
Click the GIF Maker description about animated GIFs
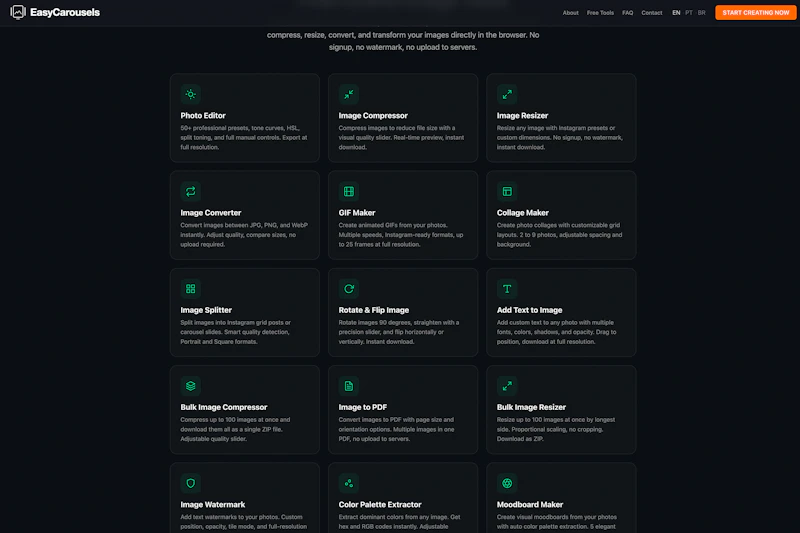point(401,235)
